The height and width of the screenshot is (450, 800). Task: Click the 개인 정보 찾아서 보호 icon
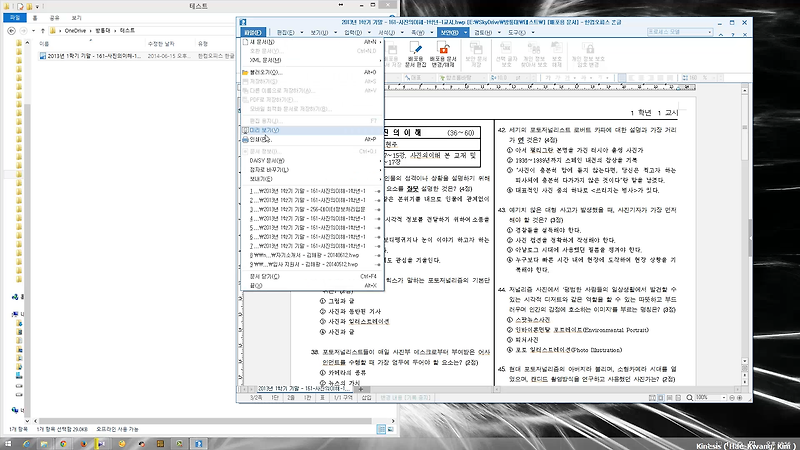(x=534, y=55)
